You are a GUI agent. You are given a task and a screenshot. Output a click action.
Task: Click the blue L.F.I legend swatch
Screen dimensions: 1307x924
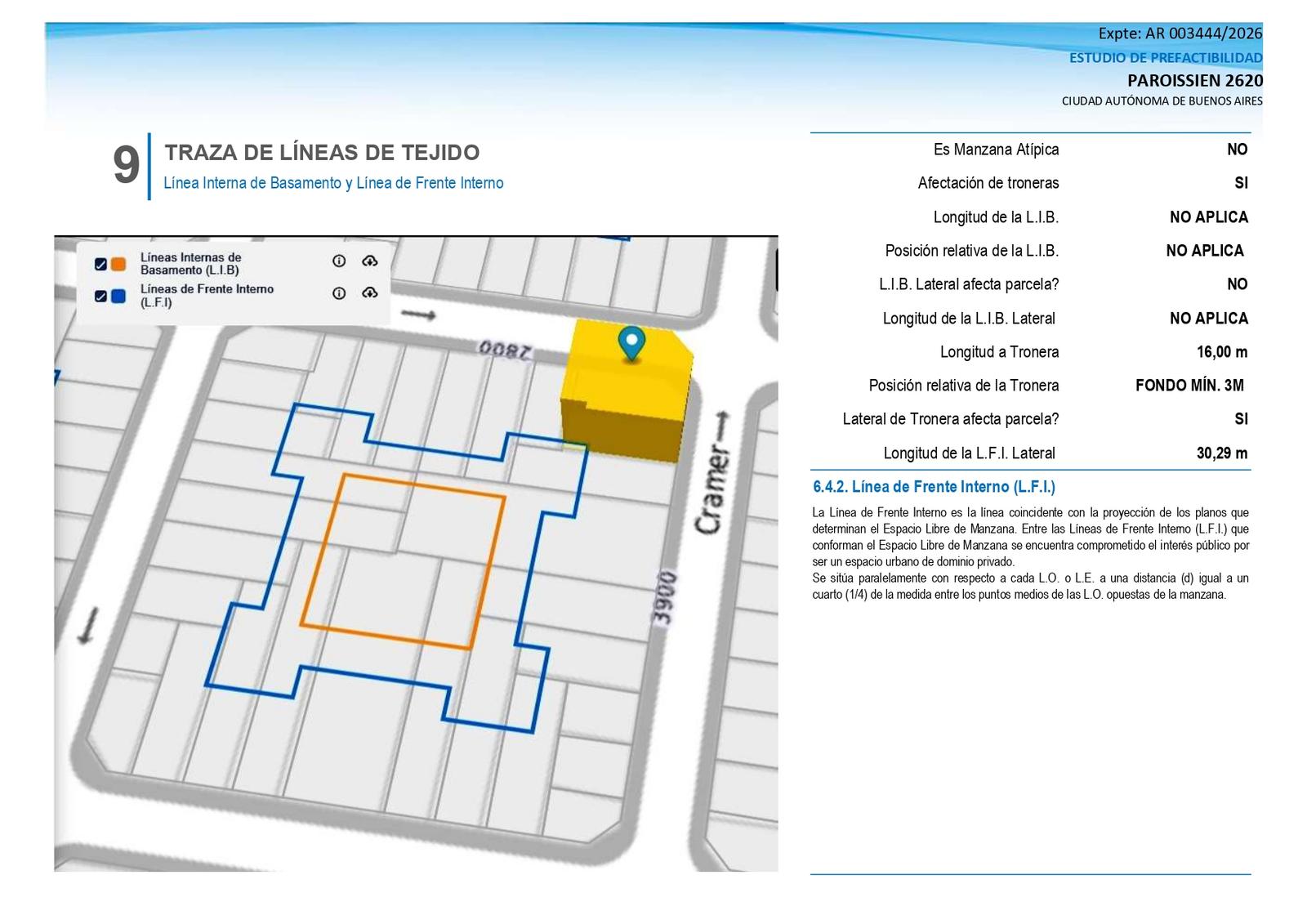118,296
